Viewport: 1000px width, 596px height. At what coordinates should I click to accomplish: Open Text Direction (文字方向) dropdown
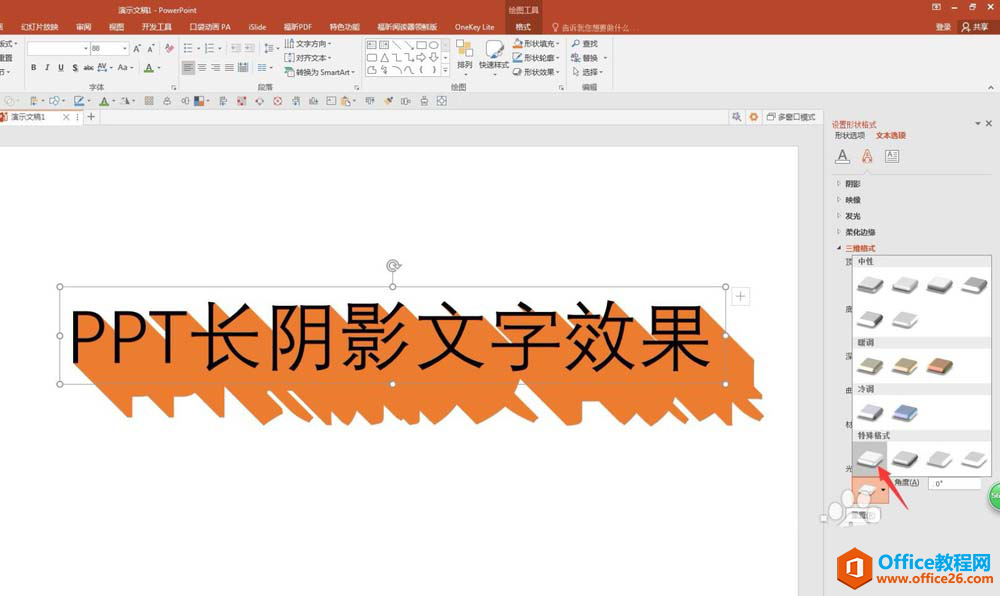[x=308, y=43]
